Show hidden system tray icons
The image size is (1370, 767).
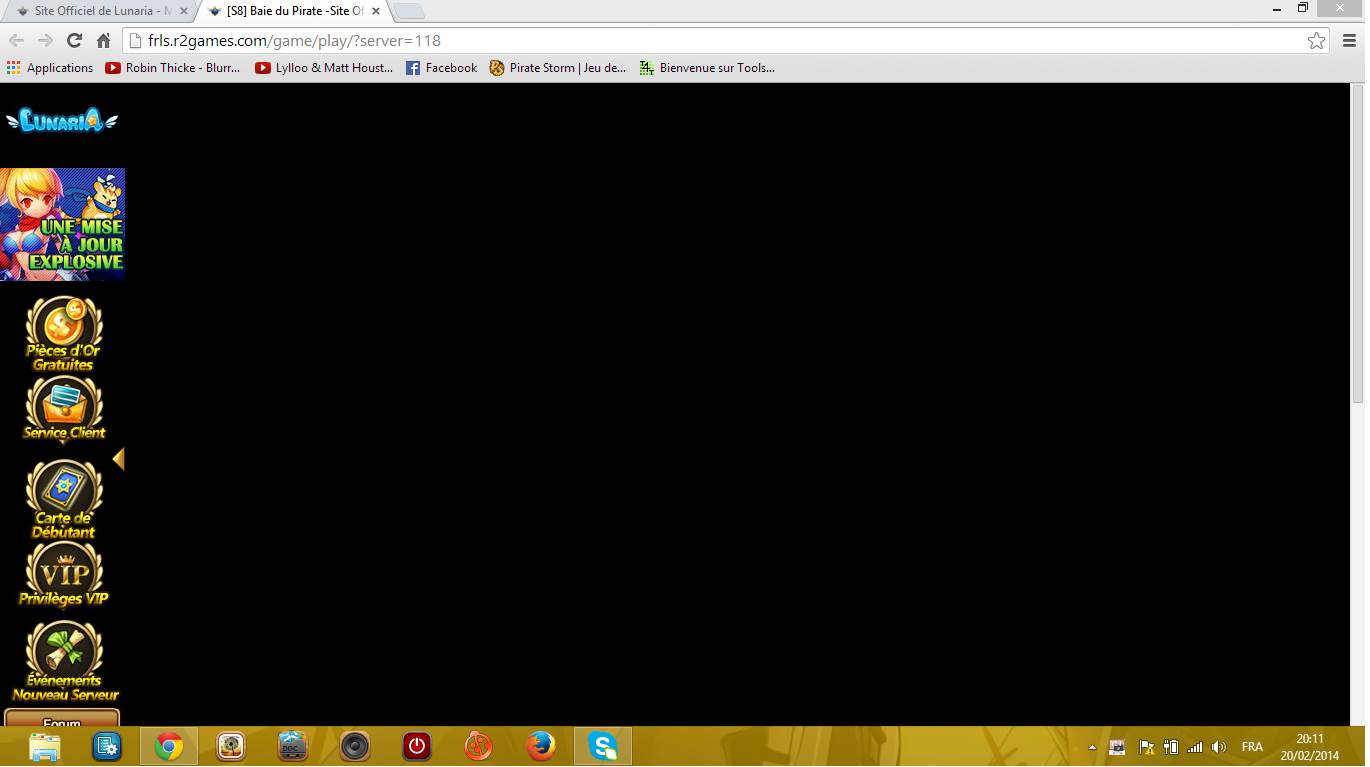coord(1092,747)
